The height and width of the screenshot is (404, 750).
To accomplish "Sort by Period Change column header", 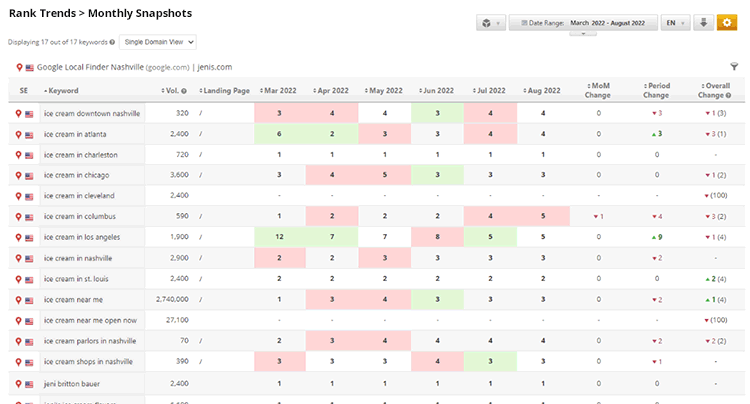I will coord(658,91).
